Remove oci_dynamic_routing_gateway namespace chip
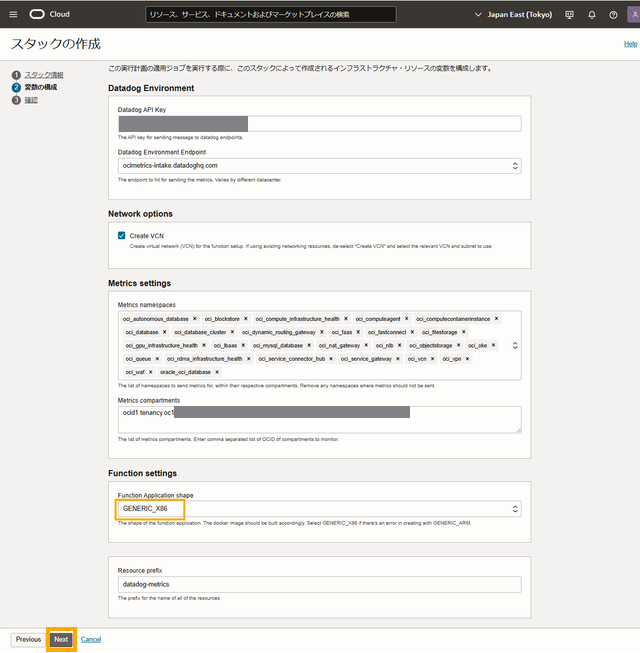 point(322,332)
